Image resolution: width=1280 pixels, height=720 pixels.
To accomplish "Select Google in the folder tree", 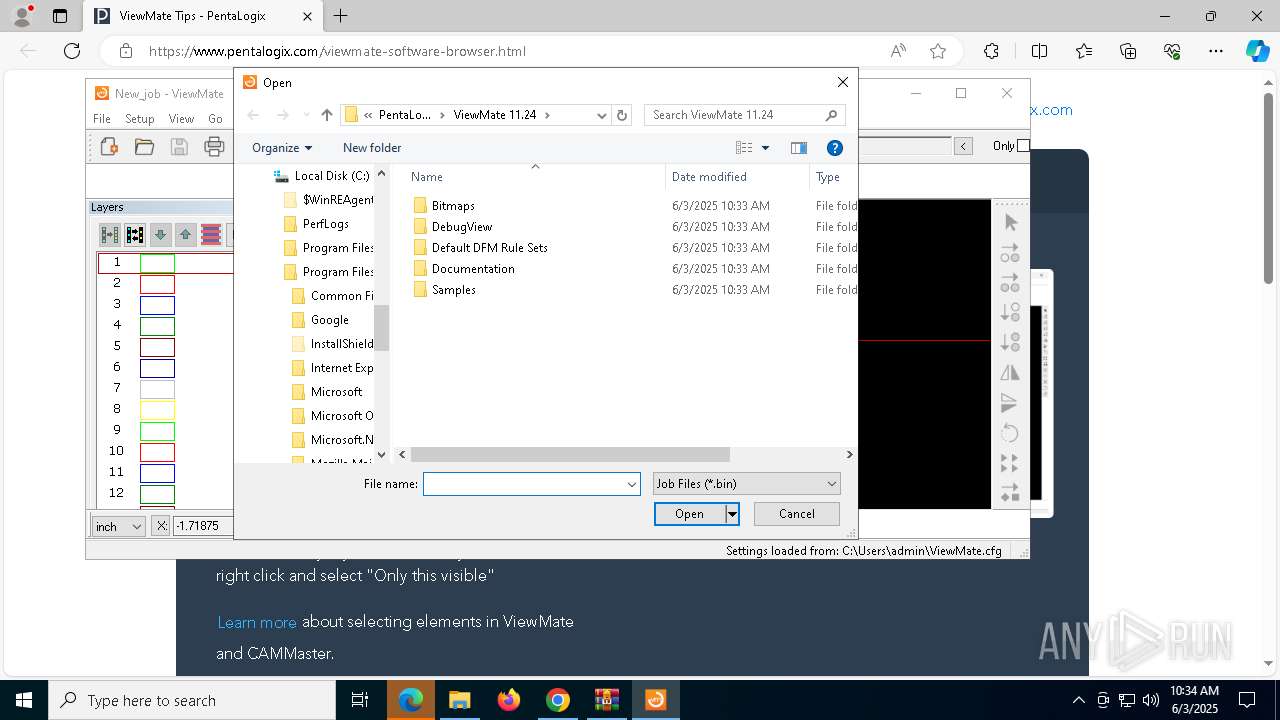I will (329, 320).
